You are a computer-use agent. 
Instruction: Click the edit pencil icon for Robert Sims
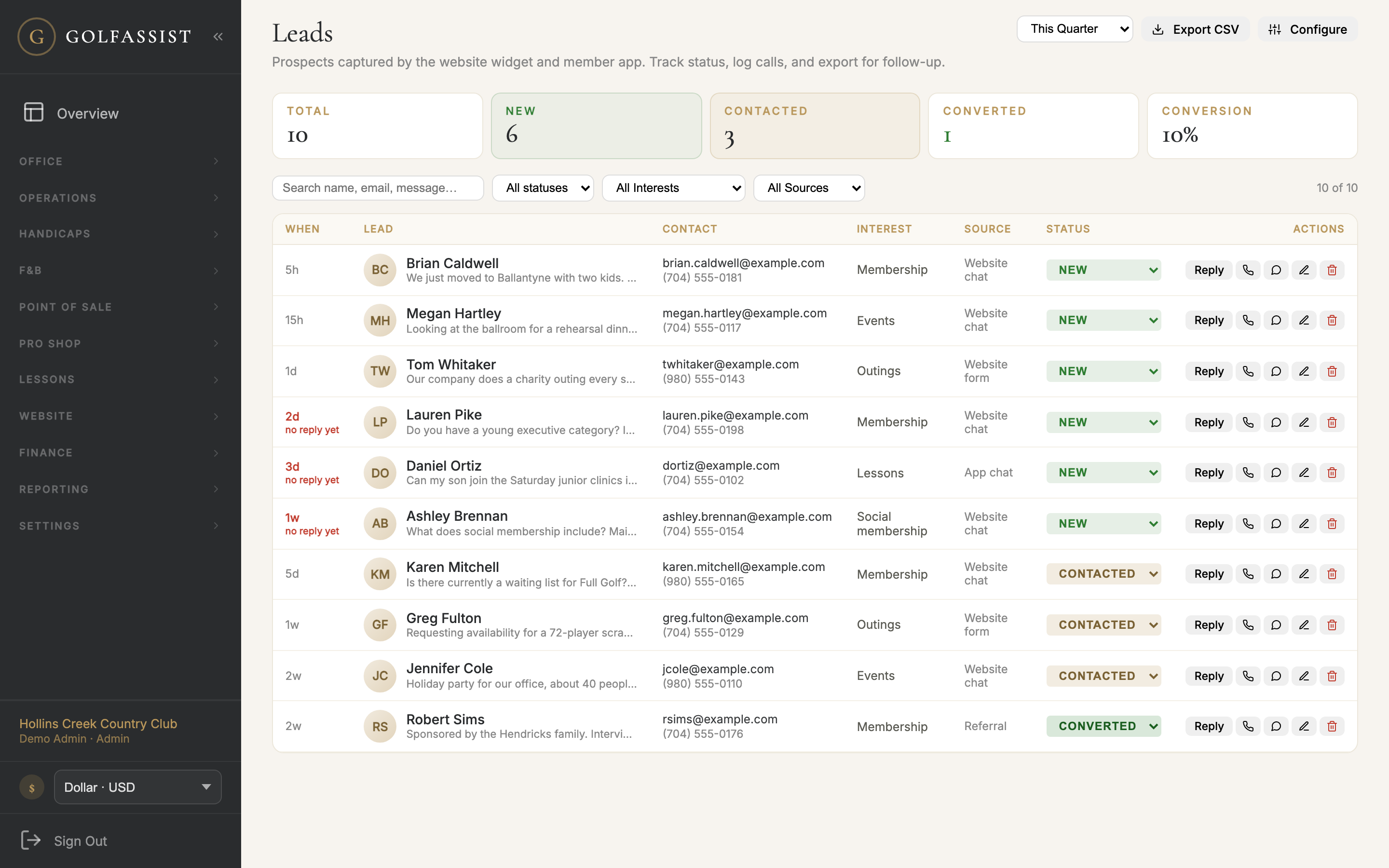[x=1304, y=726]
